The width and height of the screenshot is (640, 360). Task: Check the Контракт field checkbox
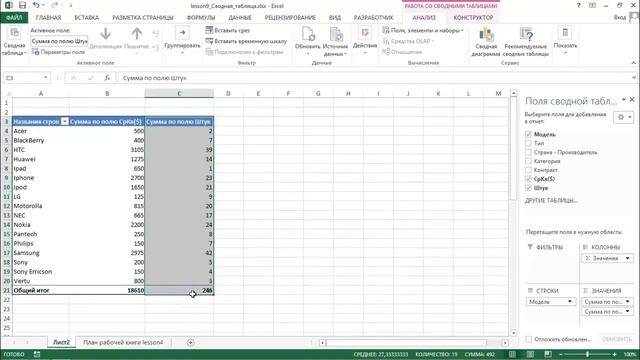point(528,170)
